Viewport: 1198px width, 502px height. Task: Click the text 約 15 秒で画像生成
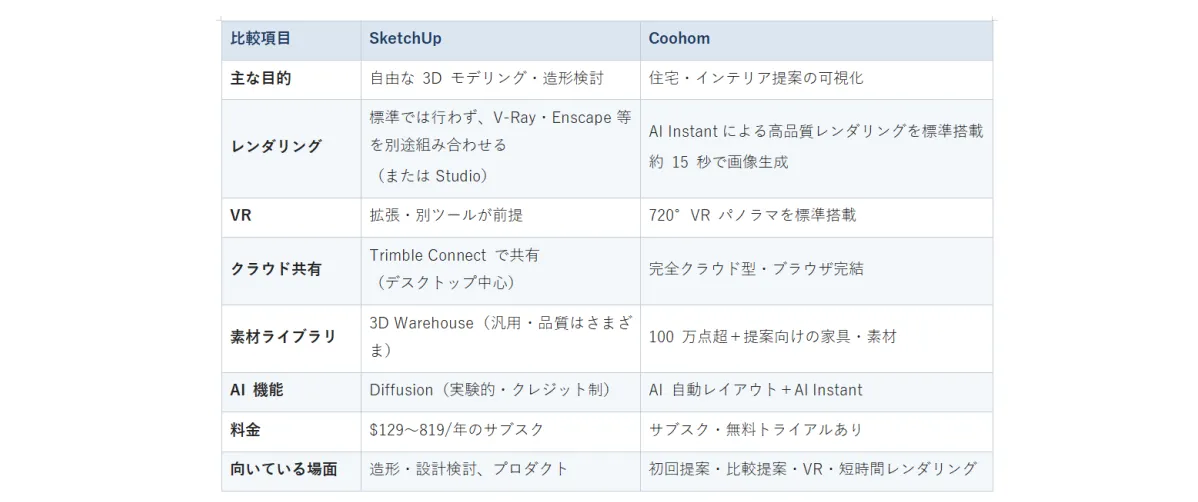[718, 162]
